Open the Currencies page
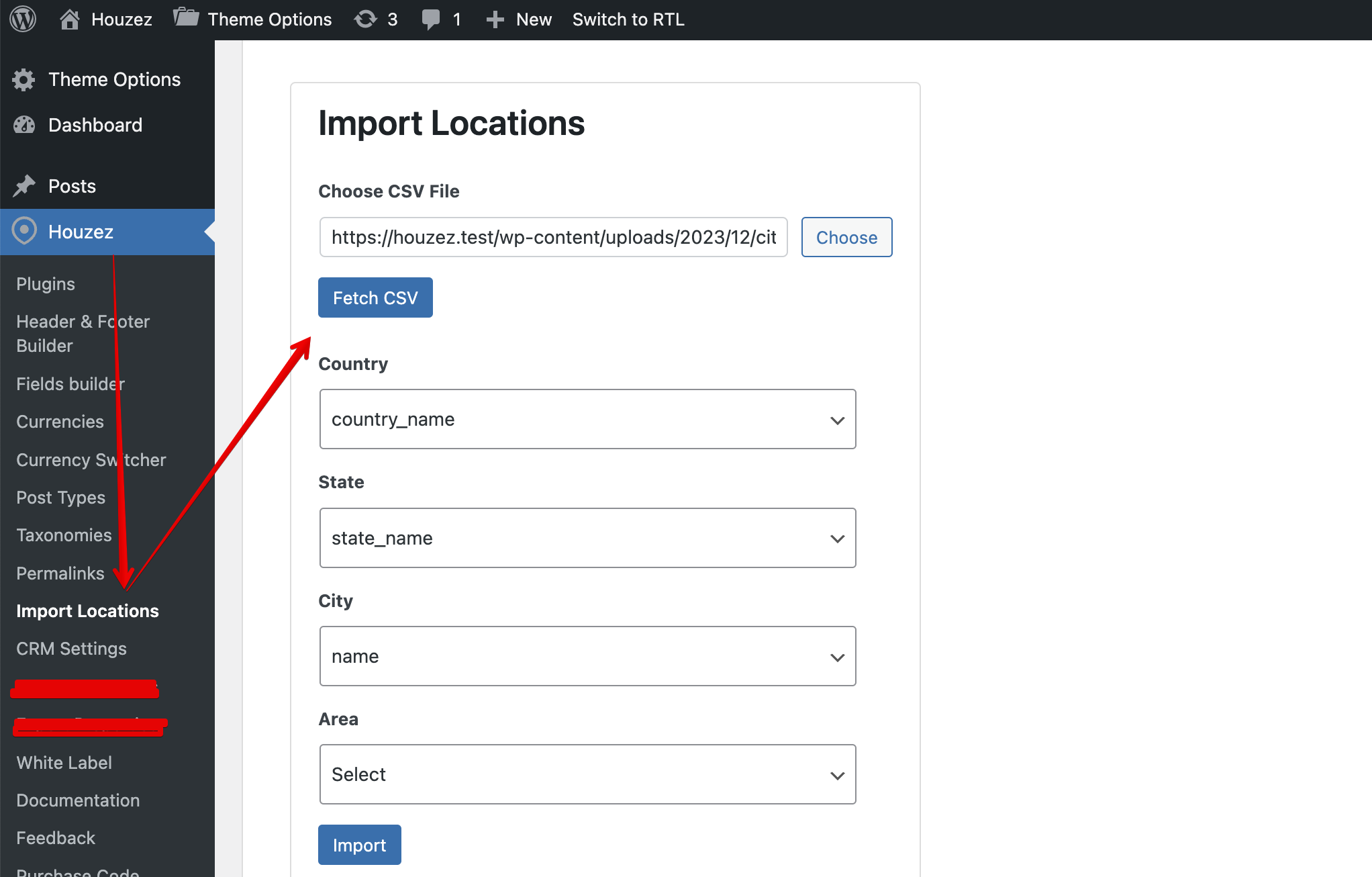 (x=60, y=422)
